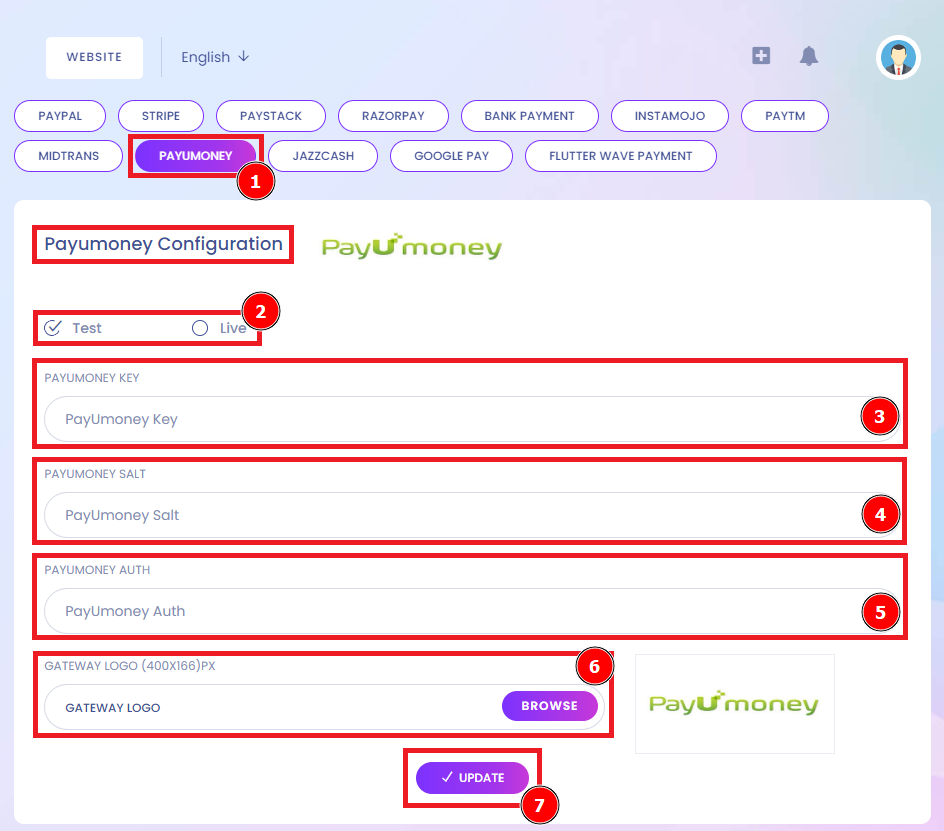The width and height of the screenshot is (944, 831).
Task: Select the Live mode radio option
Action: (x=219, y=328)
